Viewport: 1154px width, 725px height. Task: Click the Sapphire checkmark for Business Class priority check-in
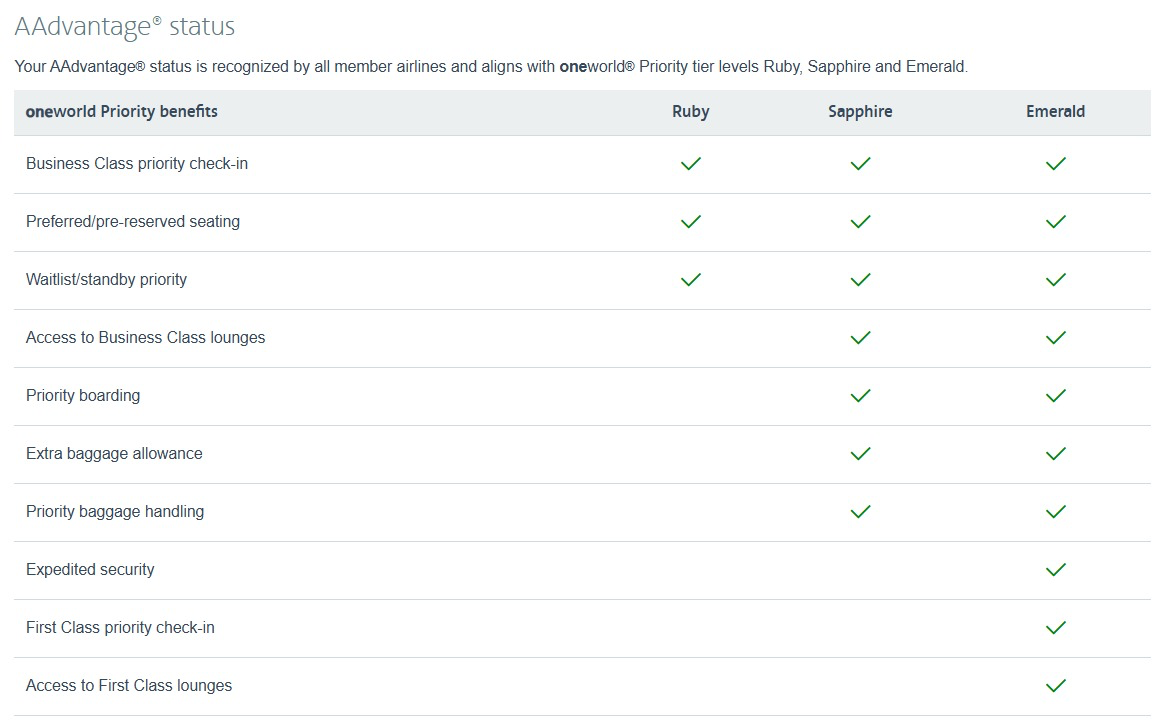coord(860,163)
